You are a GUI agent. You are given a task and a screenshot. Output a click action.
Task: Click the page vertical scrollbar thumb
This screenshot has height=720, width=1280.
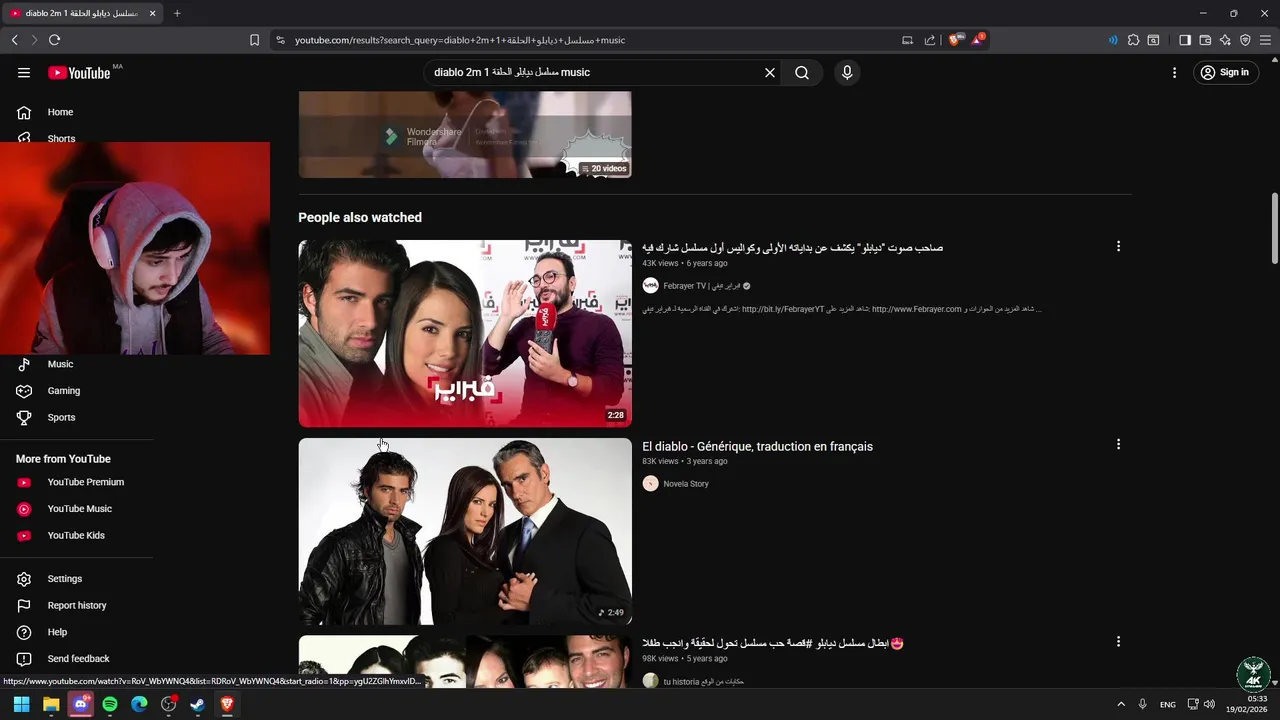click(x=1275, y=228)
